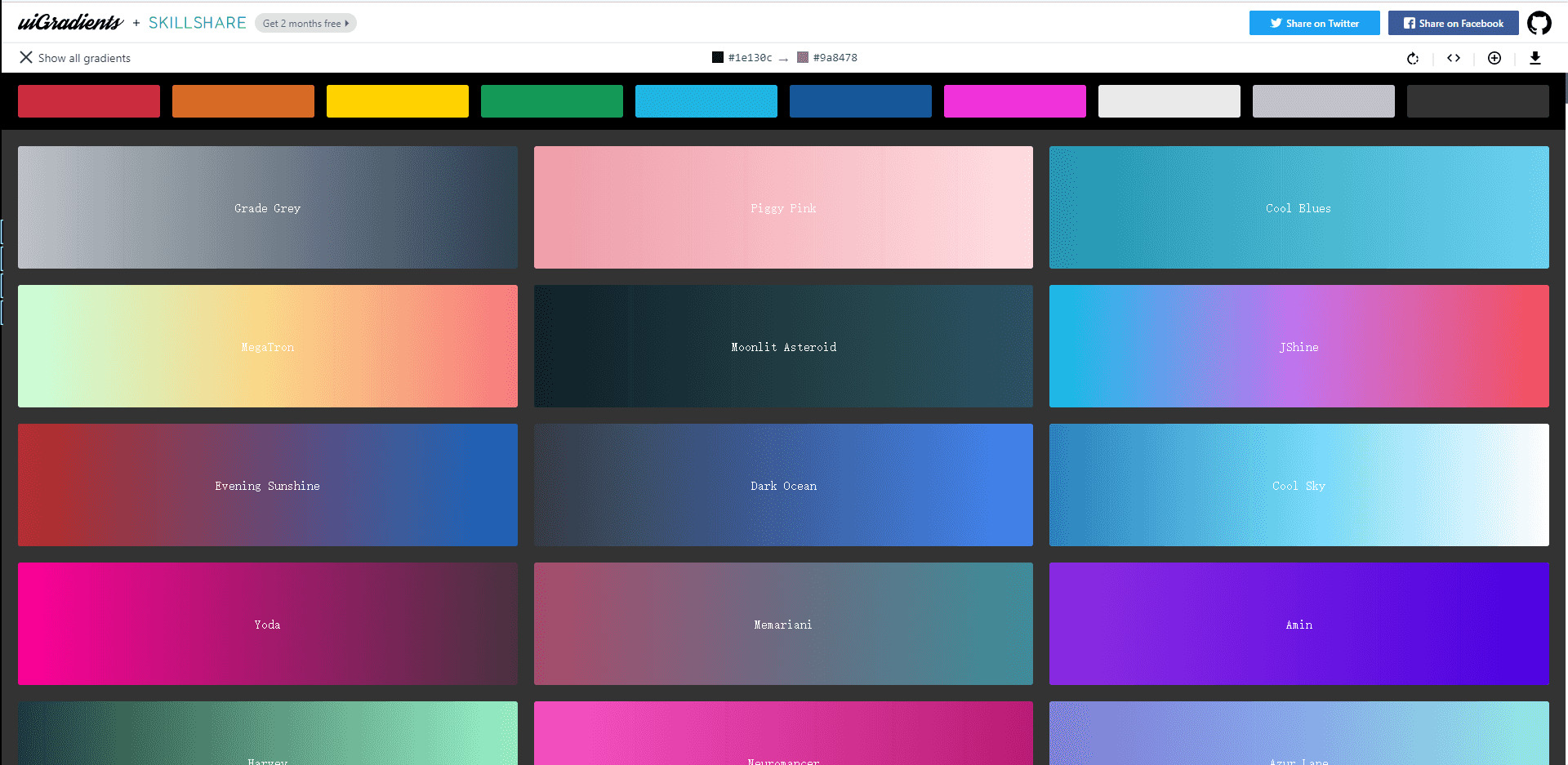
Task: Filter by dark blue color swatch
Action: click(861, 101)
